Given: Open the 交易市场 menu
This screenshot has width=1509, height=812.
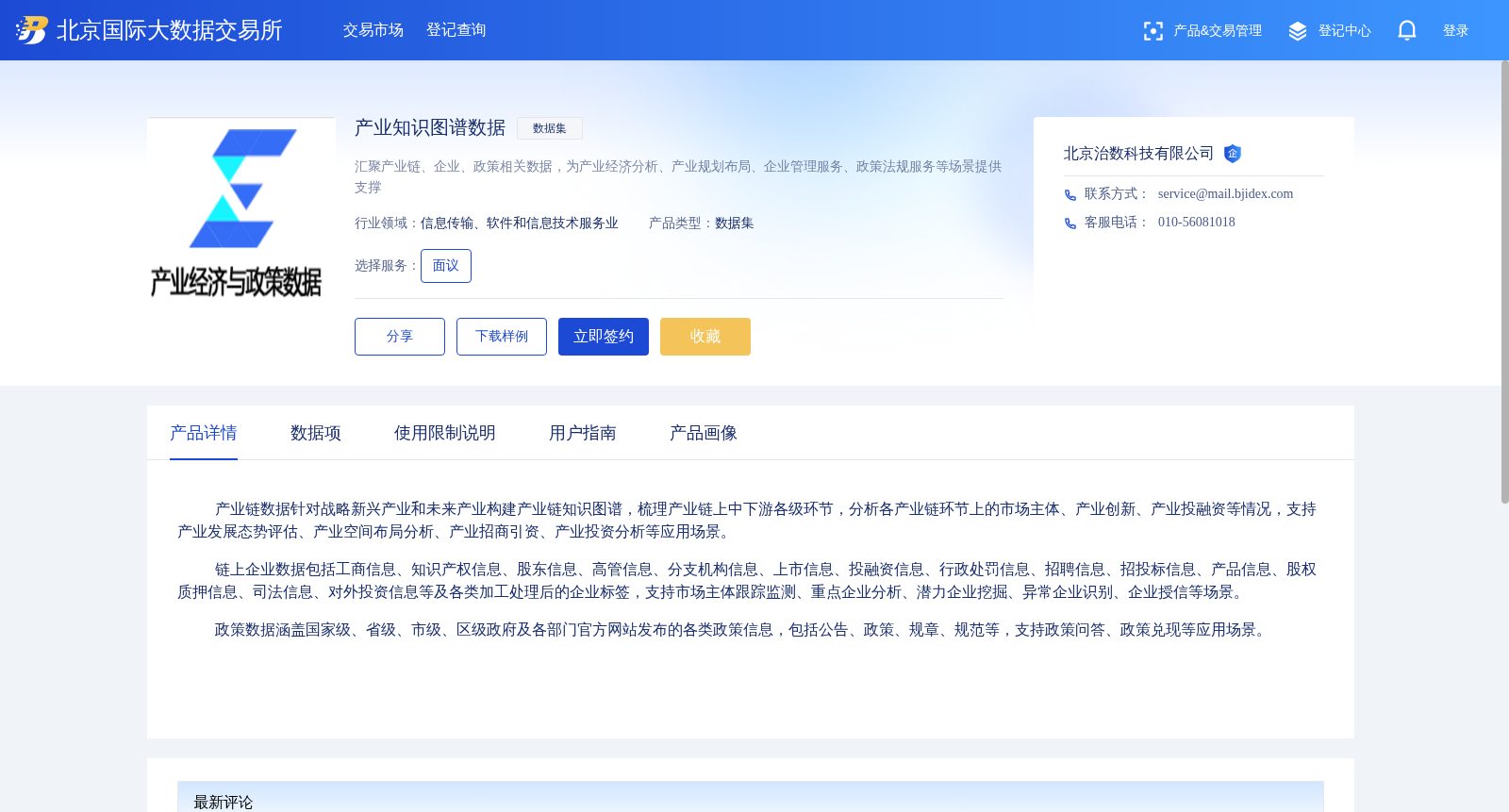Looking at the screenshot, I should 373,30.
